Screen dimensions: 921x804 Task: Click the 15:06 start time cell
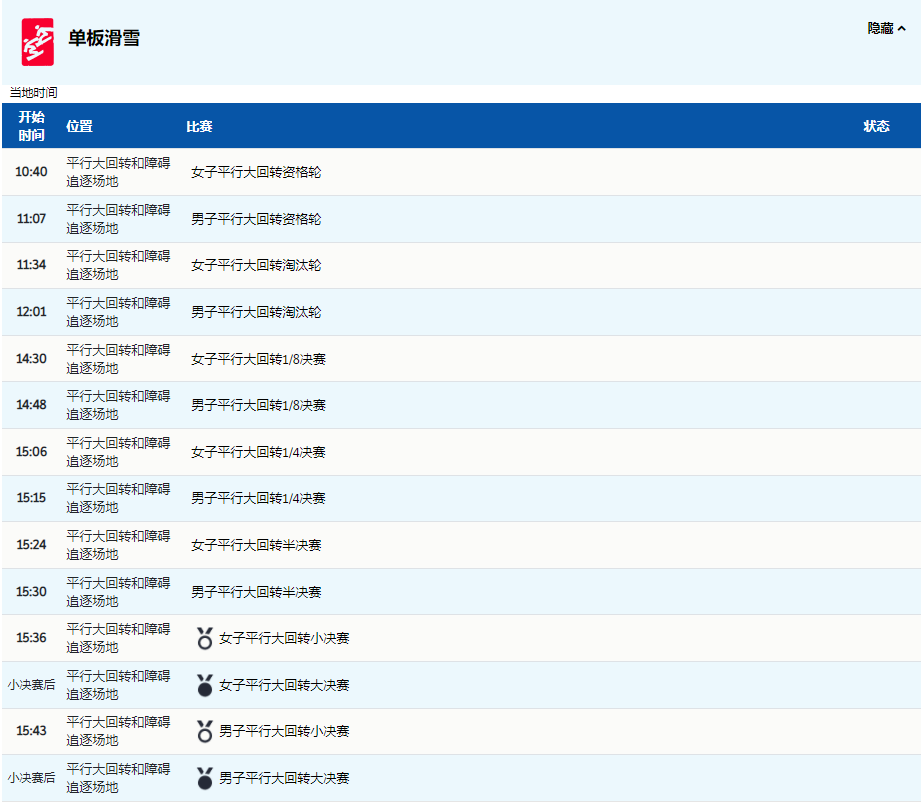(x=31, y=452)
